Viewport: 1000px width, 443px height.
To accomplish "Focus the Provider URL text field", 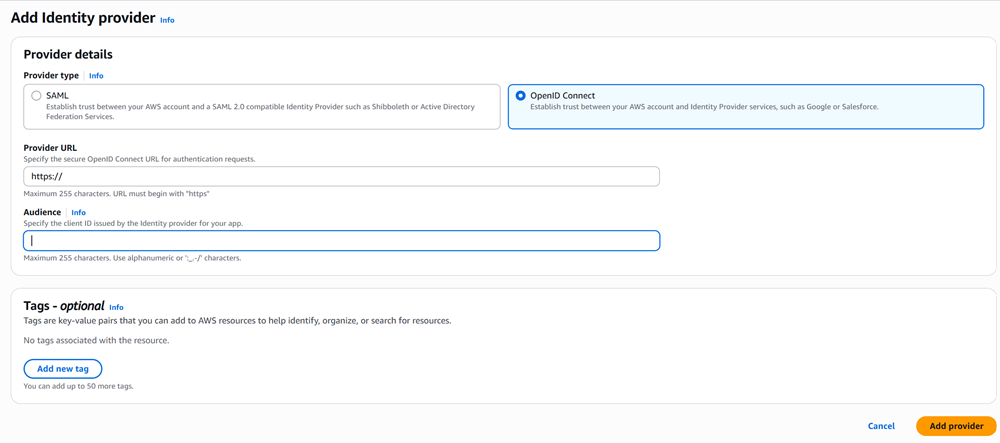I will pyautogui.click(x=341, y=177).
